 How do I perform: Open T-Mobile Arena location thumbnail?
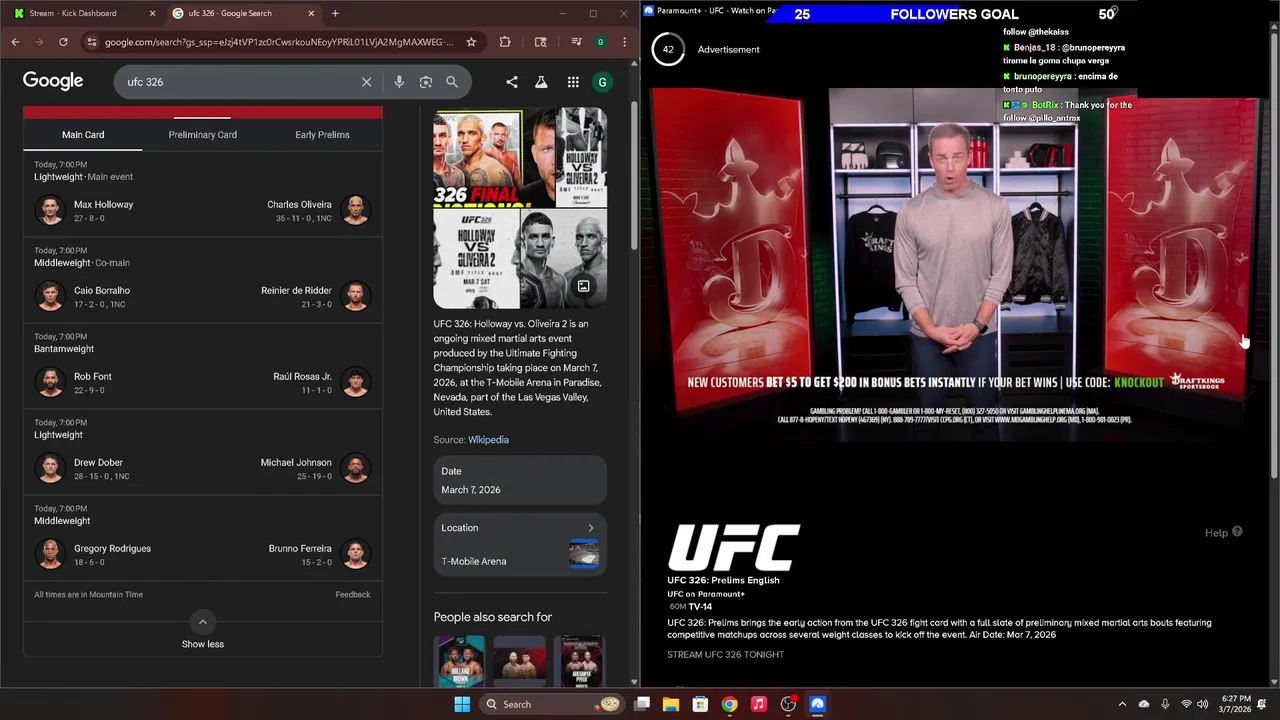(x=584, y=553)
